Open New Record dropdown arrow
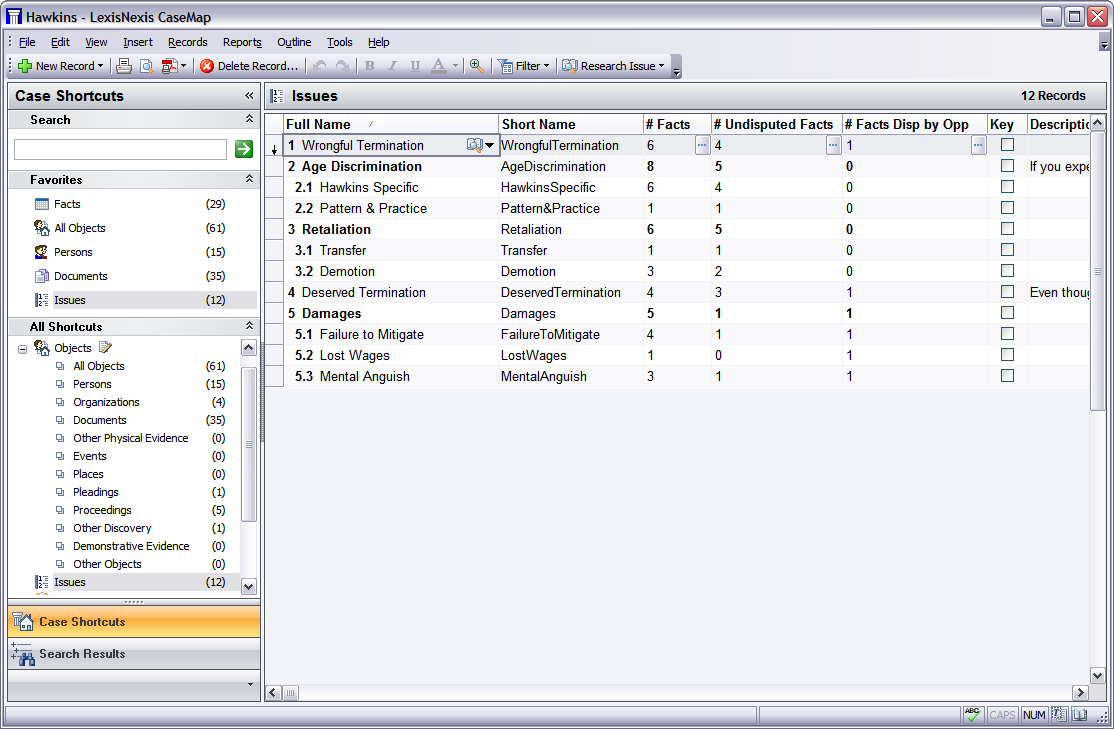Image resolution: width=1114 pixels, height=729 pixels. click(100, 66)
